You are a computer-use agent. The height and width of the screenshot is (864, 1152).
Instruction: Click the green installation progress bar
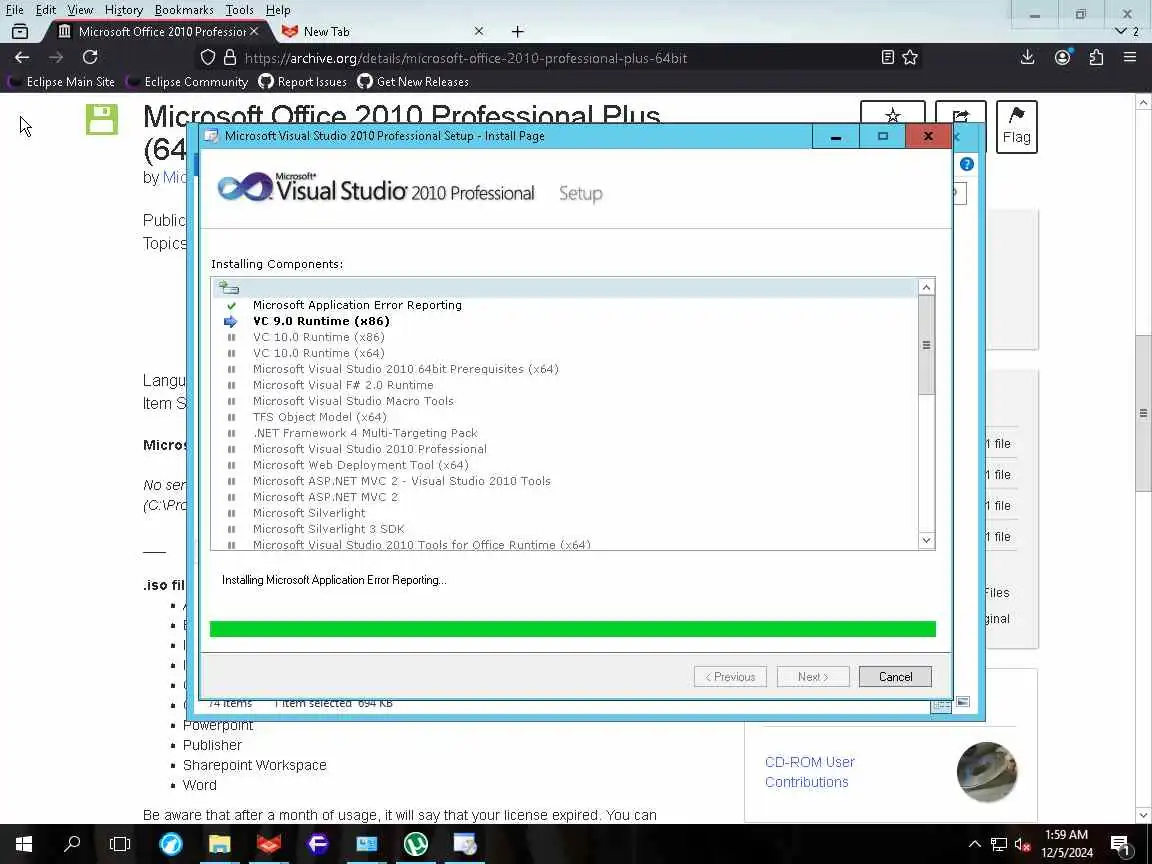[572, 629]
